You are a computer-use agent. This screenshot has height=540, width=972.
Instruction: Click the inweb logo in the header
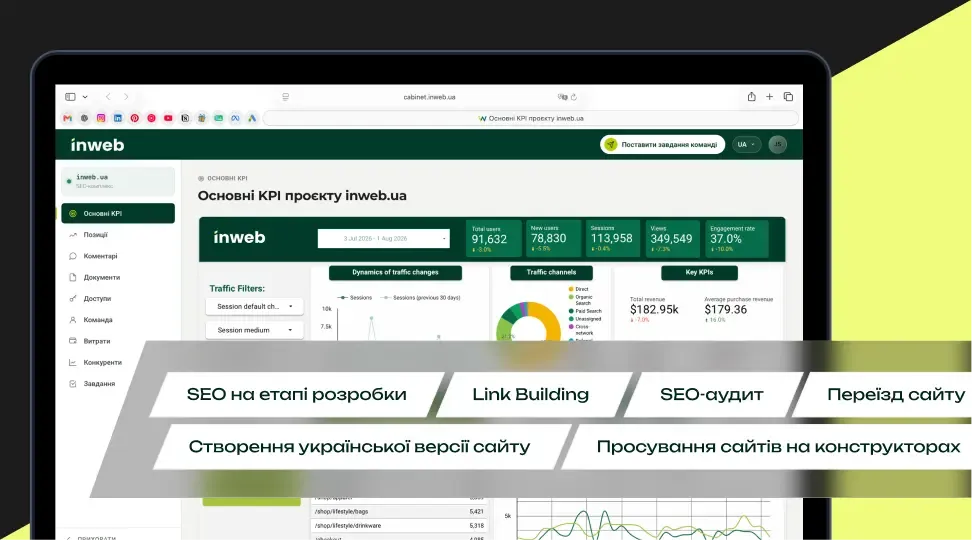click(x=97, y=144)
